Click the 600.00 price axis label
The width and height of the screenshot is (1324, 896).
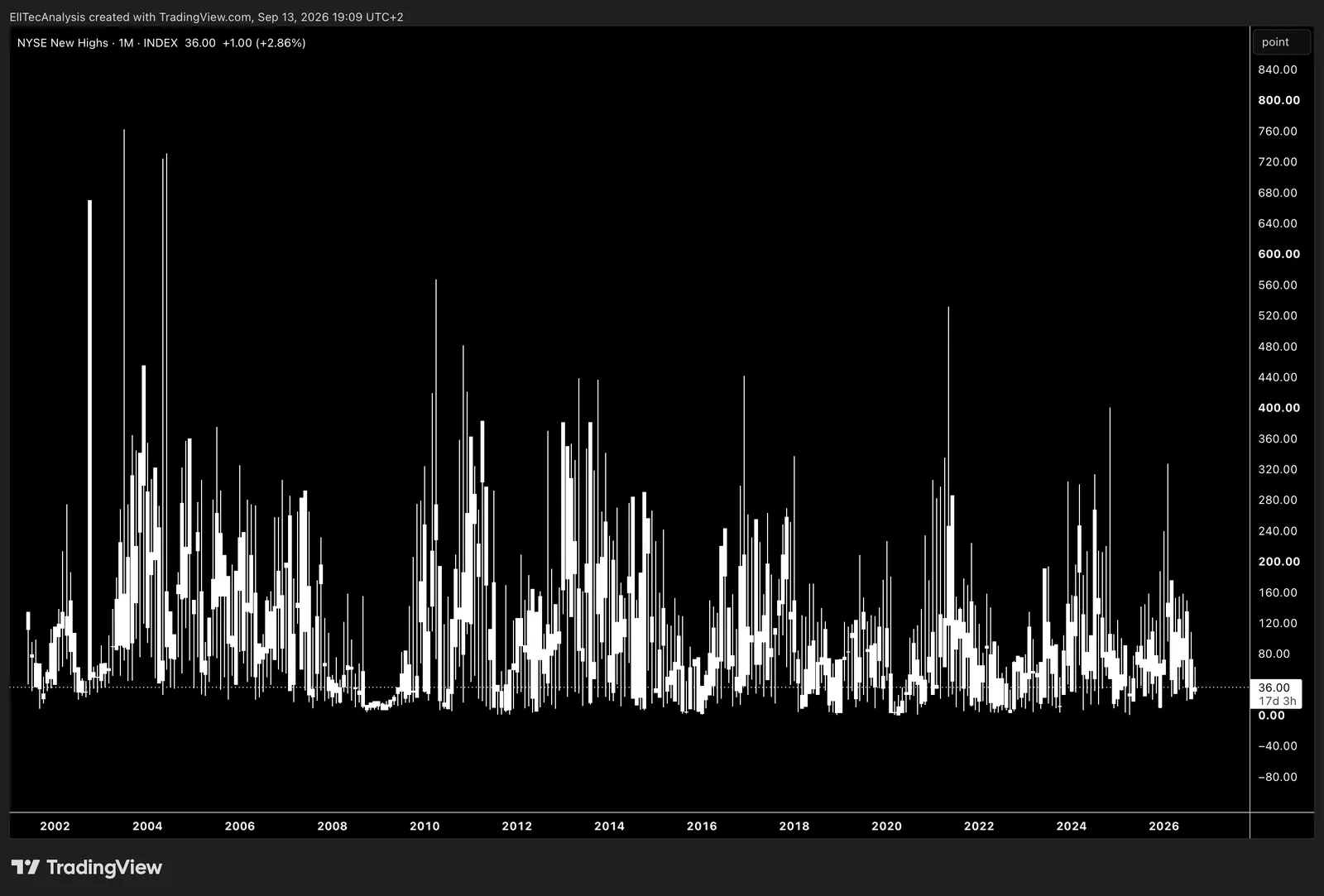click(x=1279, y=254)
